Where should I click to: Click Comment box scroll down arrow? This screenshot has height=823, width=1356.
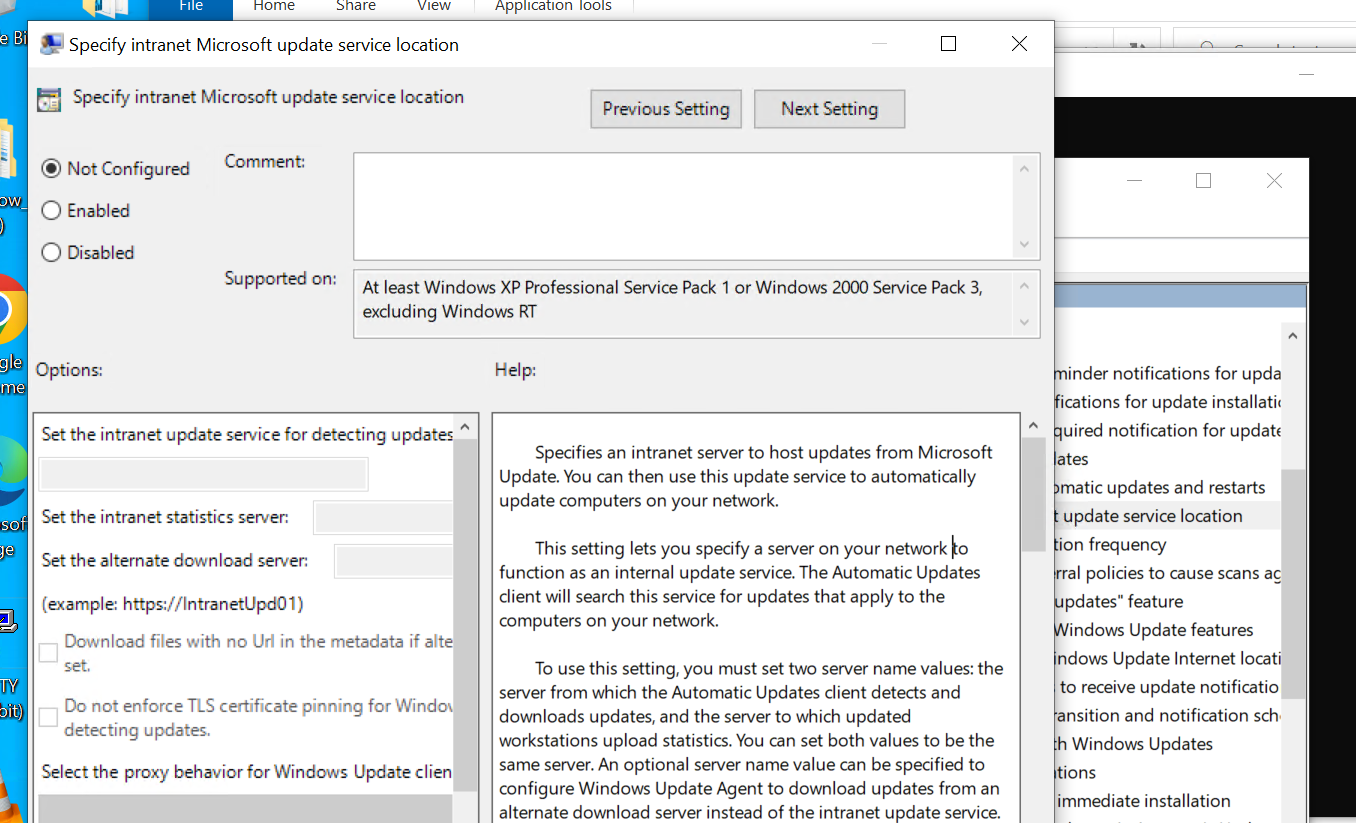coord(1024,244)
